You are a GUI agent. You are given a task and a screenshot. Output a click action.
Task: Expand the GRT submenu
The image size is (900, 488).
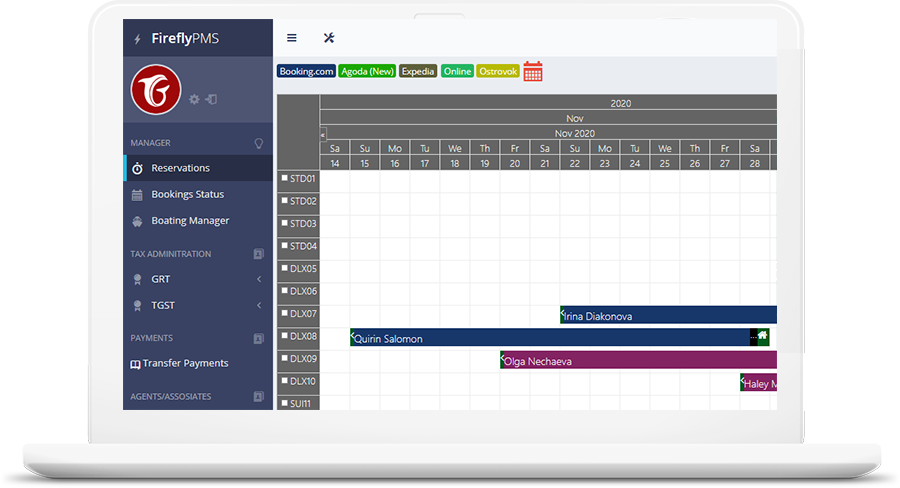259,279
